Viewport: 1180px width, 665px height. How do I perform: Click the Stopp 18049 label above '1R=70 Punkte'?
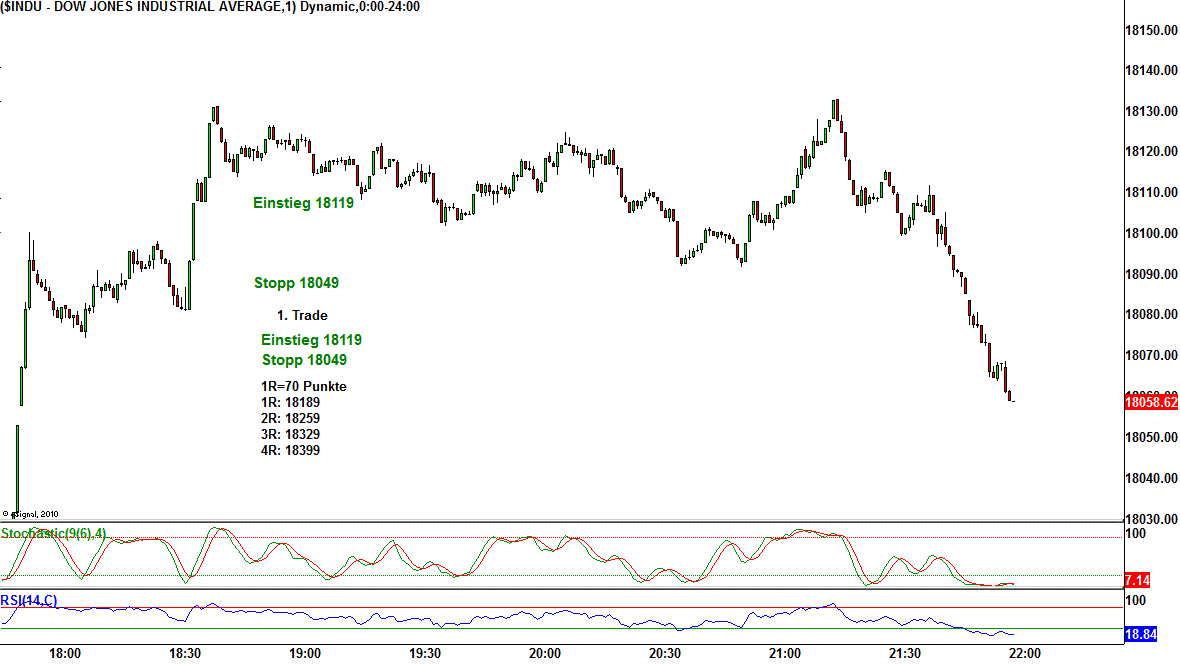coord(304,360)
